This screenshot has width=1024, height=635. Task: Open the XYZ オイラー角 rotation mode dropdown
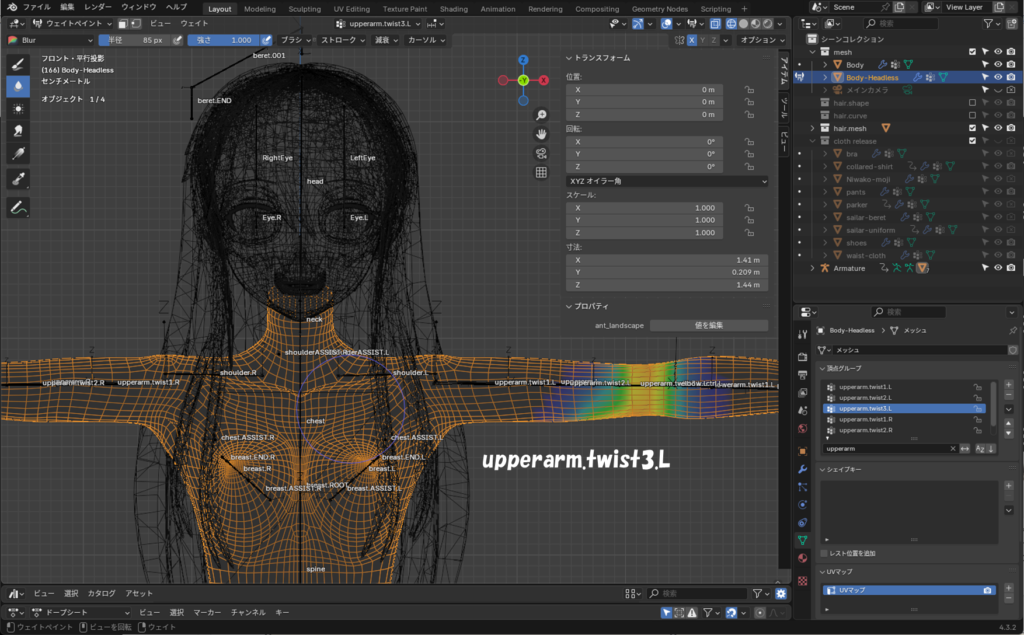point(666,181)
